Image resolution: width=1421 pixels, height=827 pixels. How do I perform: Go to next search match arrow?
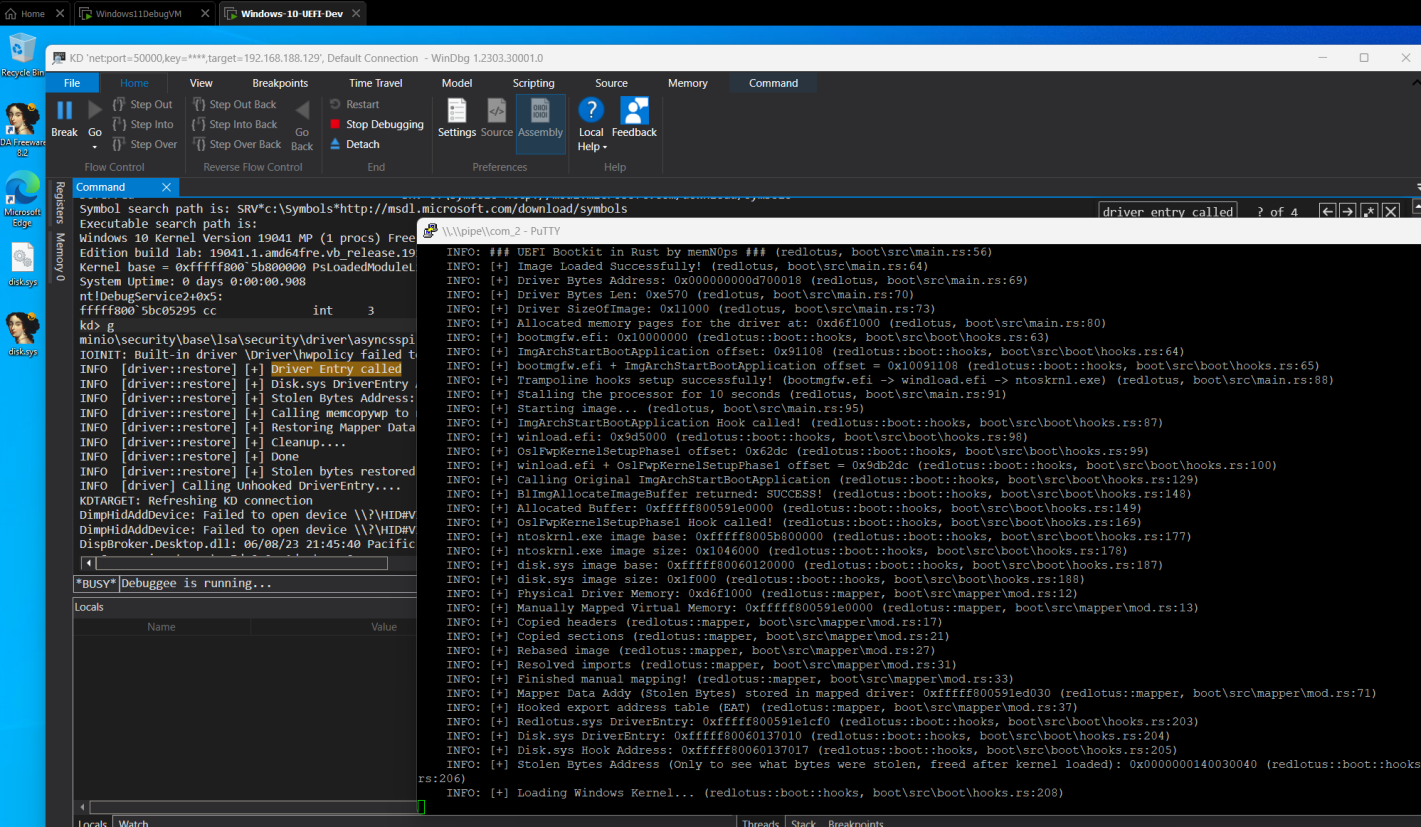pos(1347,211)
